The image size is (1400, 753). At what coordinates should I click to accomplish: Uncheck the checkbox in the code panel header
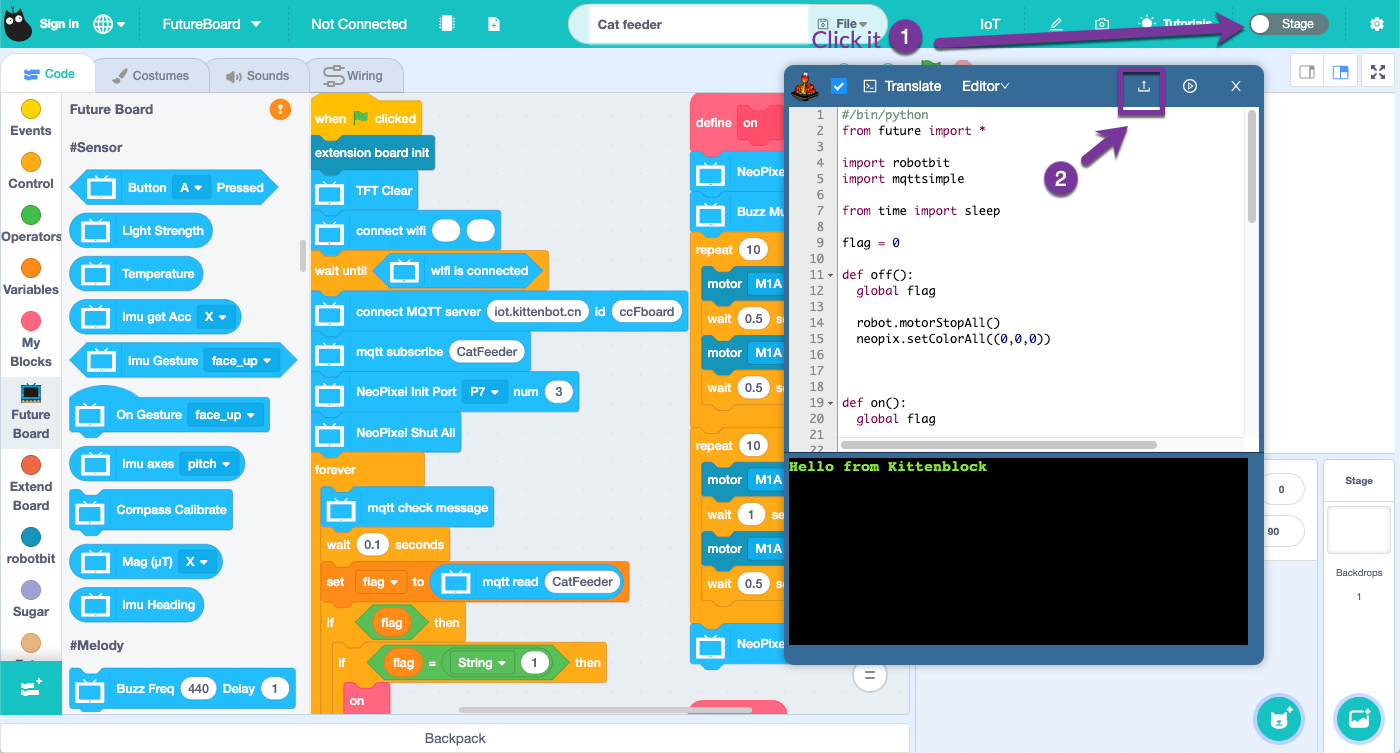coord(839,86)
